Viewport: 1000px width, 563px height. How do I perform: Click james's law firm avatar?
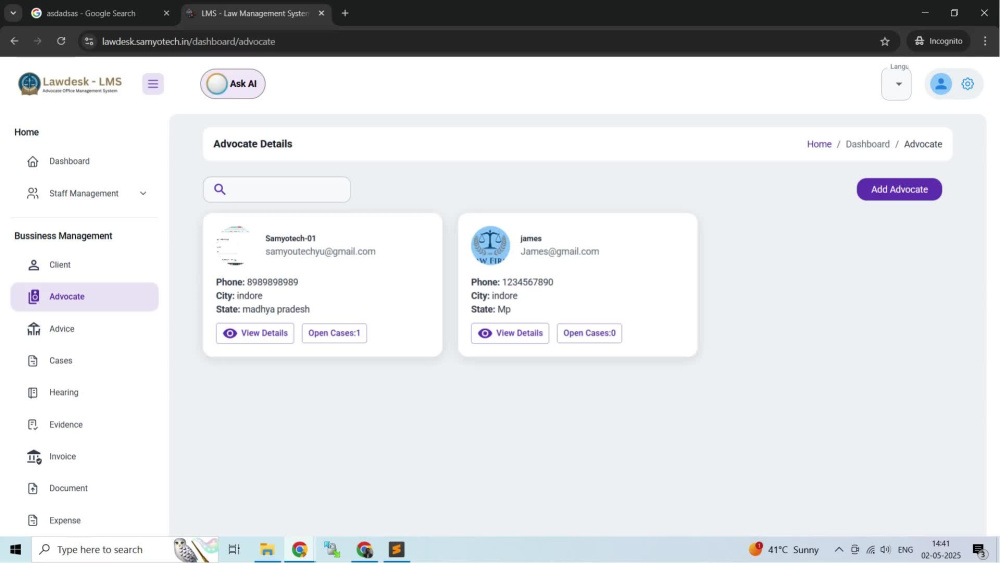(x=490, y=245)
